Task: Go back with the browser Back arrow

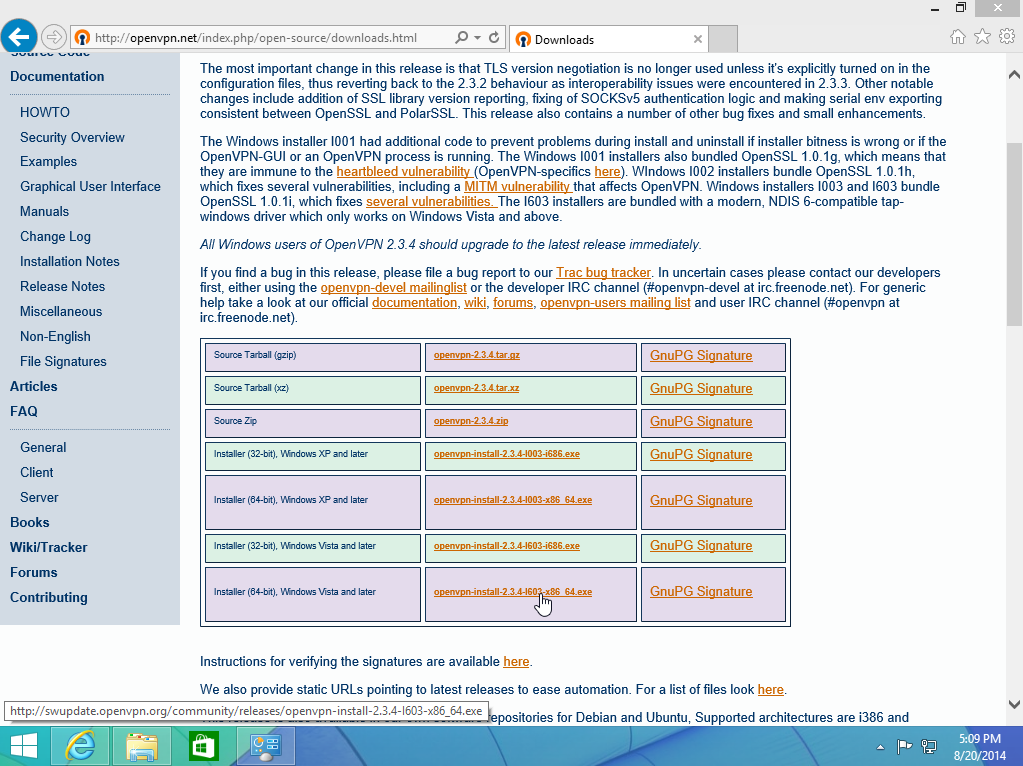Action: tap(19, 36)
